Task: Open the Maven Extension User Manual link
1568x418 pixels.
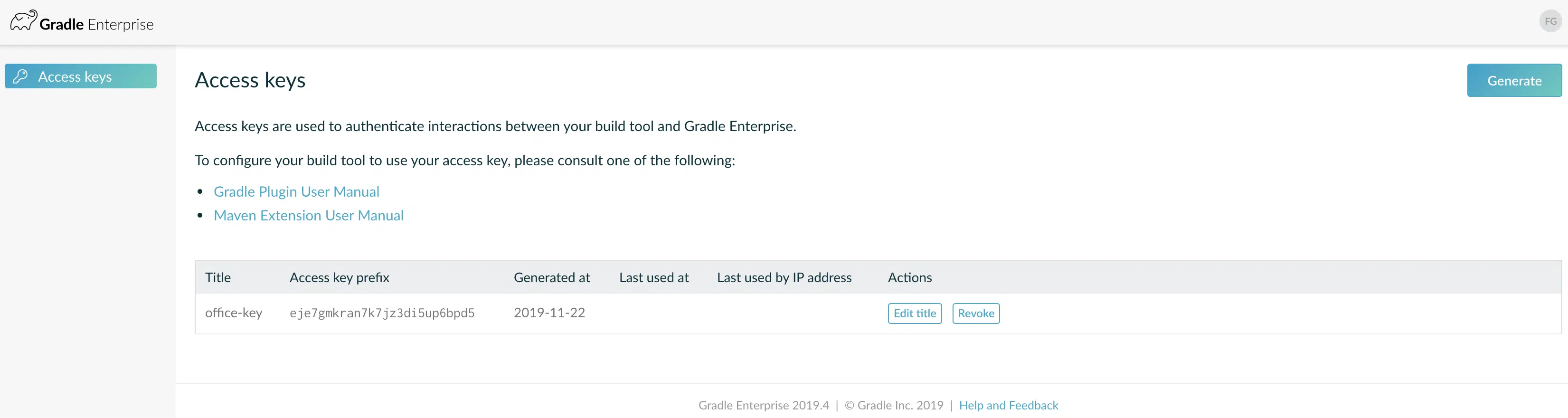Action: pyautogui.click(x=309, y=215)
